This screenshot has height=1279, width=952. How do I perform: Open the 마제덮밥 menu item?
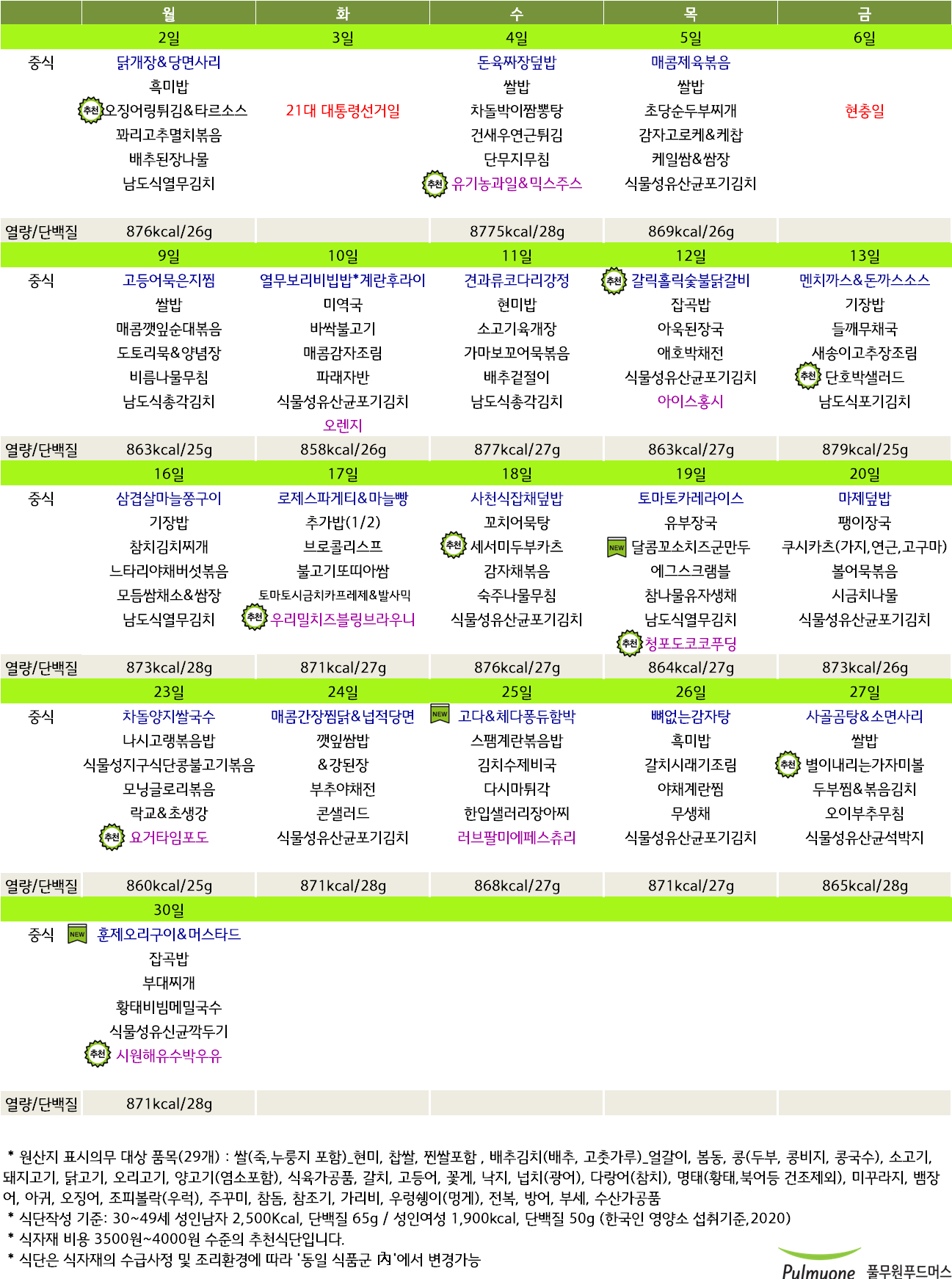point(865,499)
